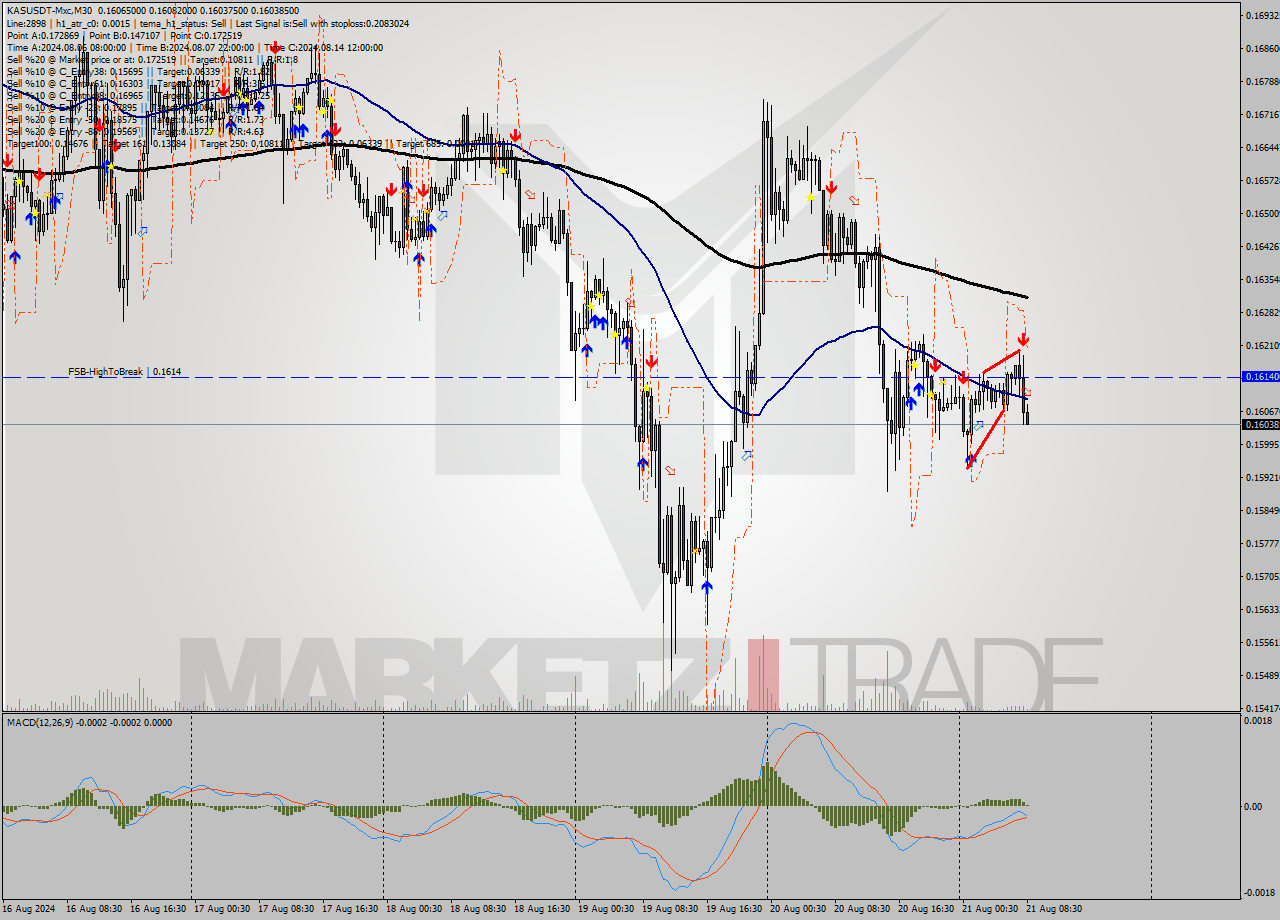Click the red sell arrow above latest candle
Image resolution: width=1280 pixels, height=920 pixels.
[1024, 340]
